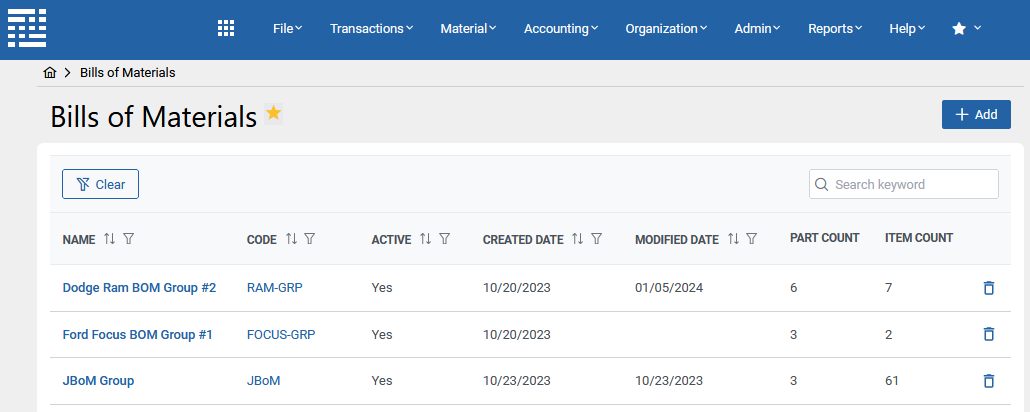Click created date in Ford Focus row
1030x412 pixels.
[516, 334]
